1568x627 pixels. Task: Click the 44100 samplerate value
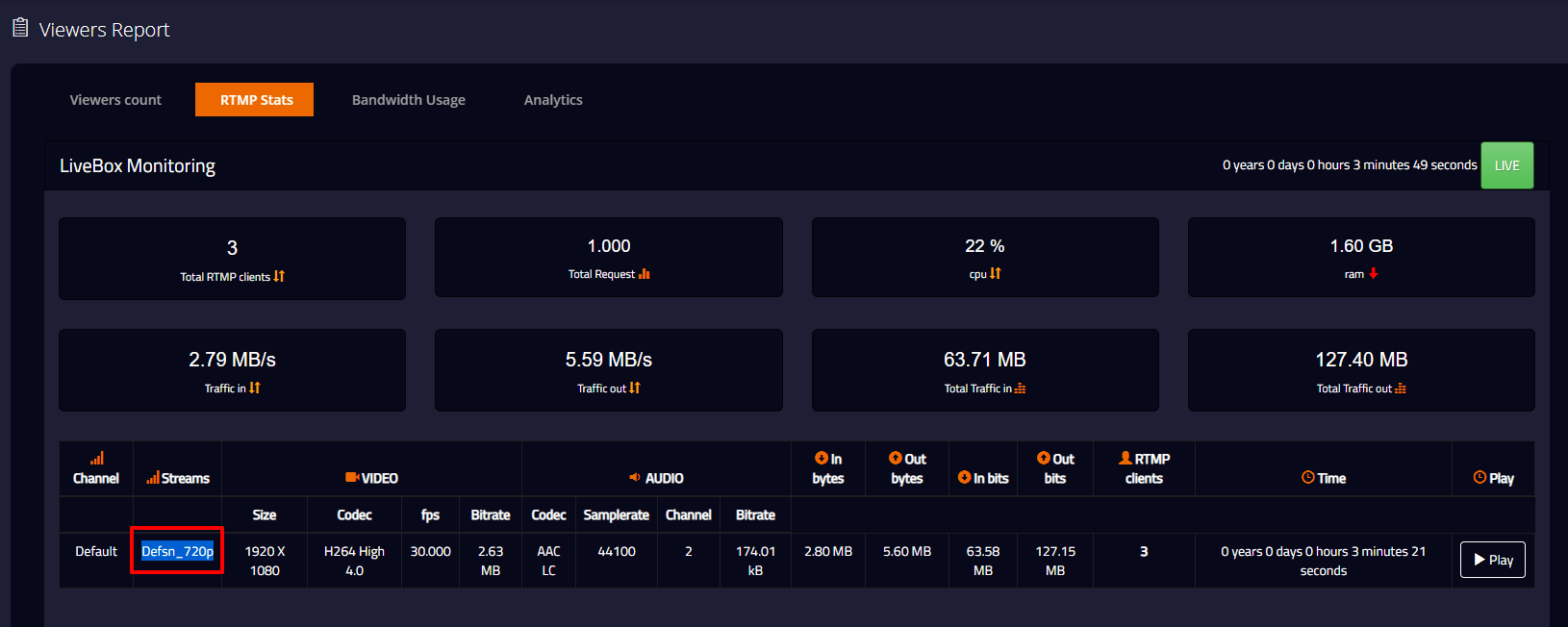click(617, 551)
